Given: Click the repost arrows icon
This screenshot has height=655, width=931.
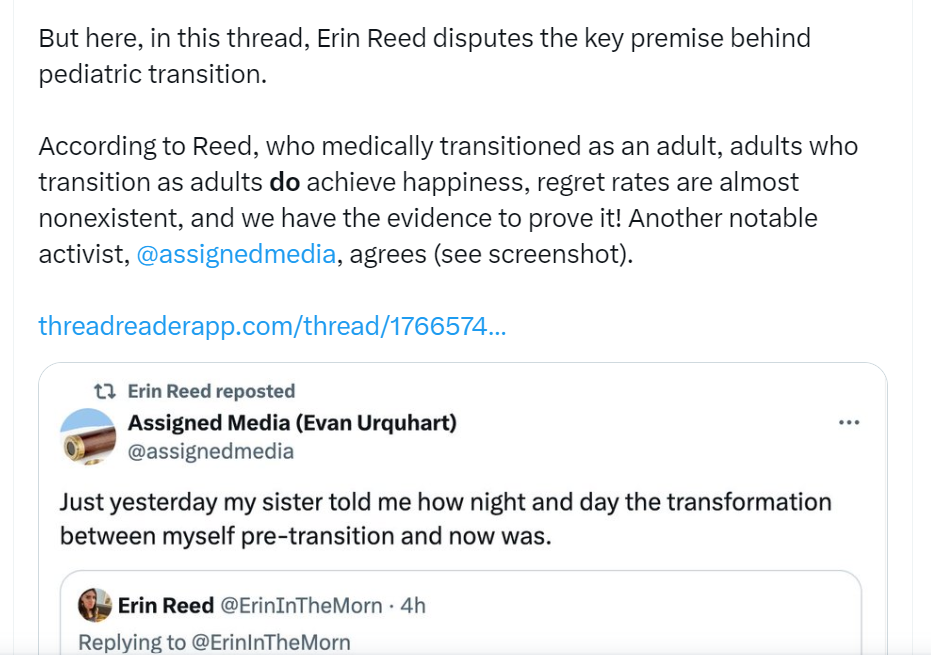Looking at the screenshot, I should click(x=104, y=391).
